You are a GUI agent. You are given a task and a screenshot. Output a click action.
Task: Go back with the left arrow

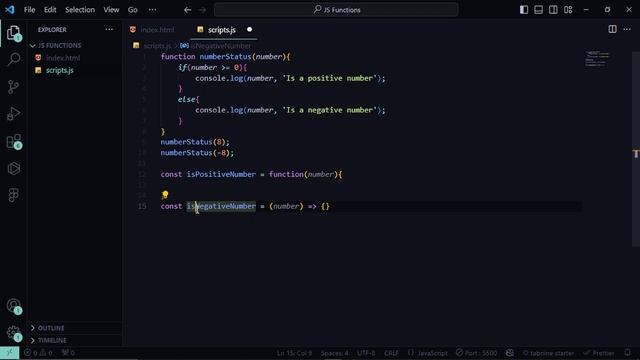tap(187, 10)
